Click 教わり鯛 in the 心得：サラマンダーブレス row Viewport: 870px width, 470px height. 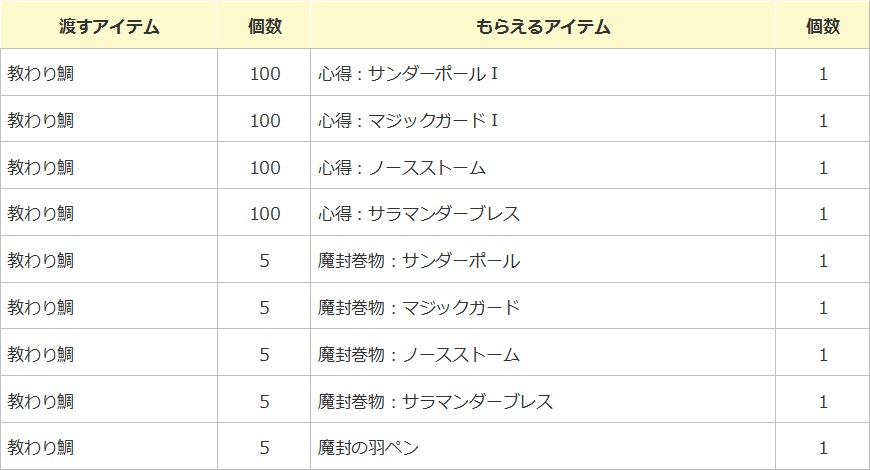(x=41, y=214)
